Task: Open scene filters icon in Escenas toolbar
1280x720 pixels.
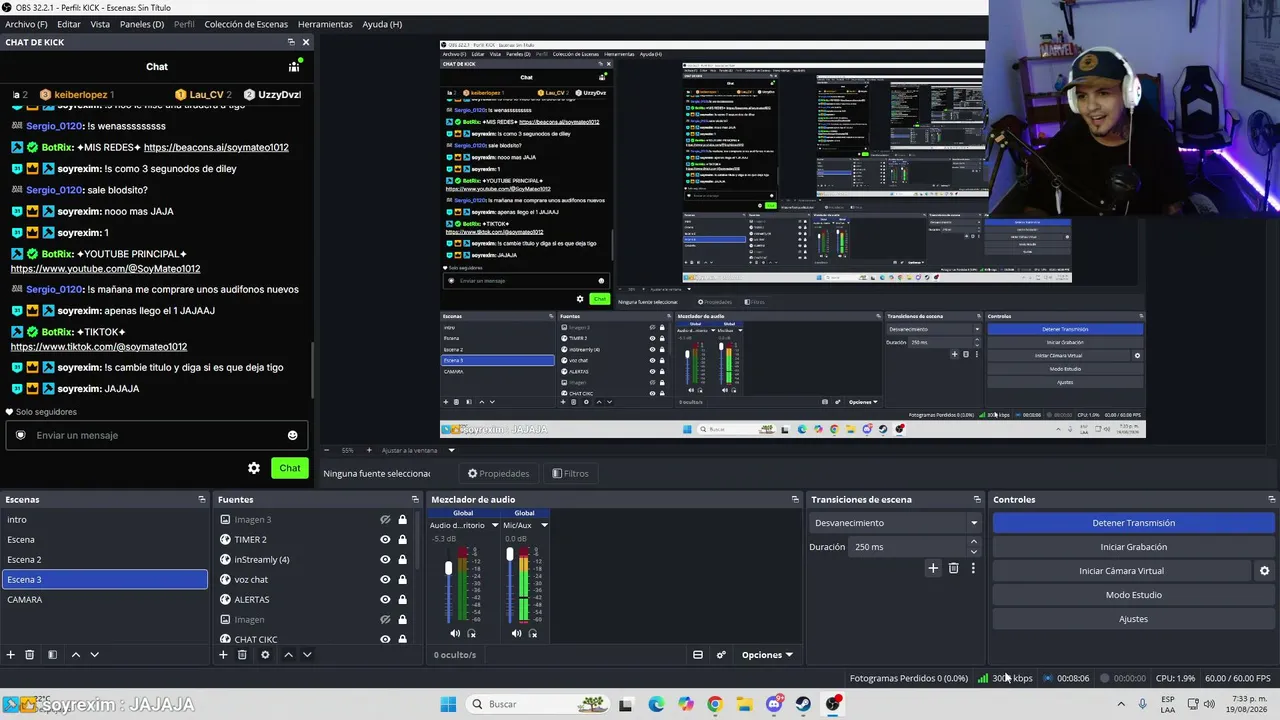Action: click(52, 655)
